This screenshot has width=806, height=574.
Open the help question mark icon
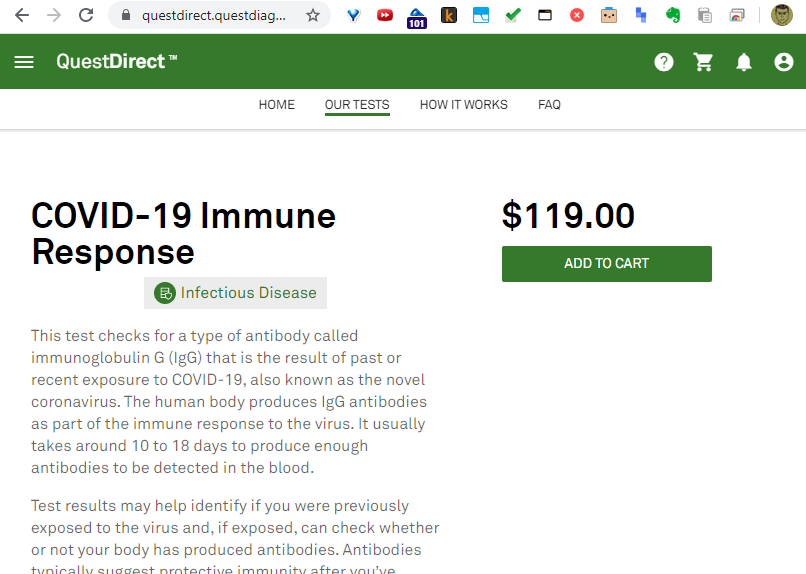click(x=664, y=62)
